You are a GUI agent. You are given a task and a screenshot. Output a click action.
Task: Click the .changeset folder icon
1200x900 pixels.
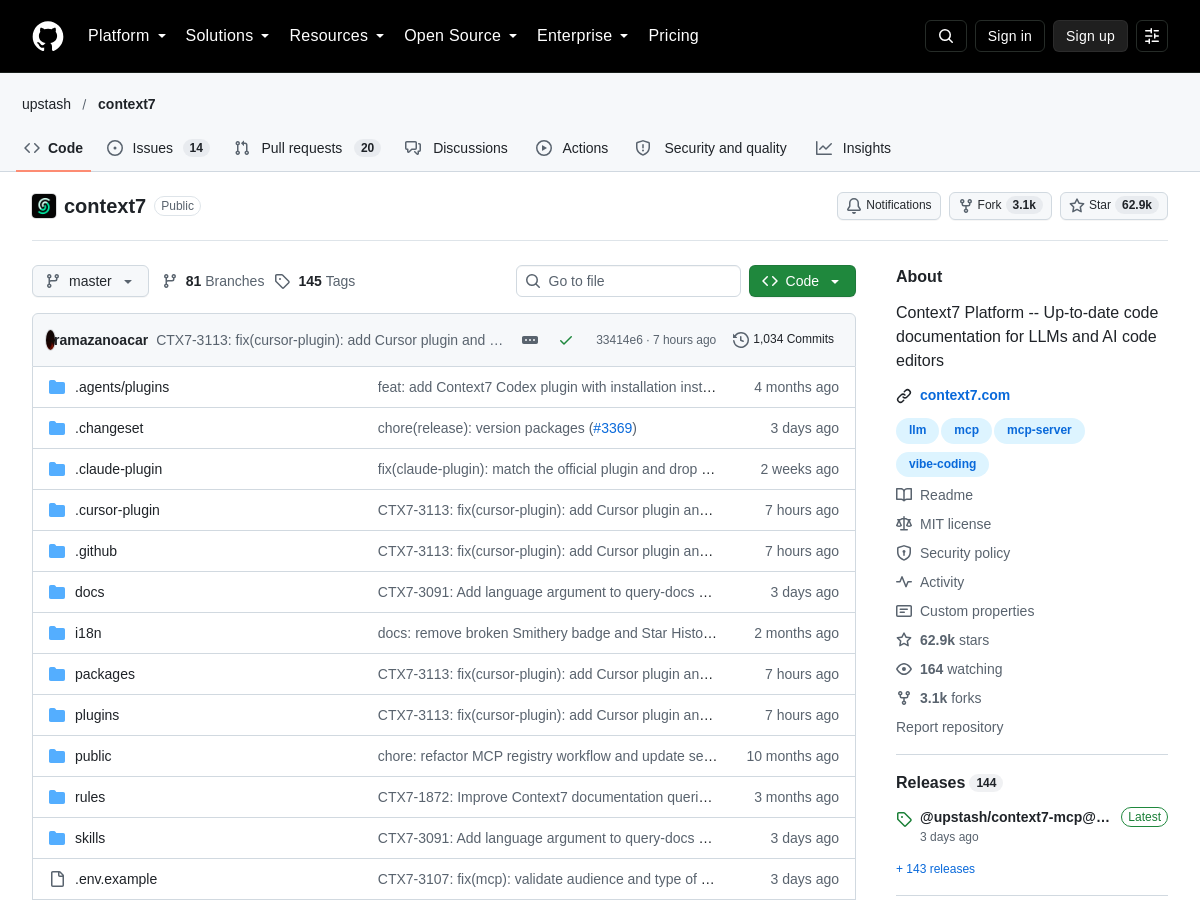point(57,428)
